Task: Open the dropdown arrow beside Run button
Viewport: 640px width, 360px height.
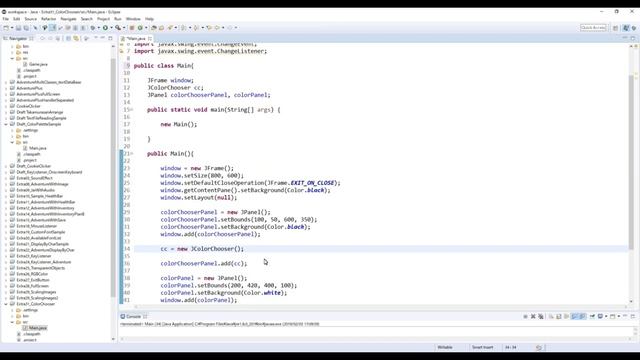Action: tap(111, 28)
